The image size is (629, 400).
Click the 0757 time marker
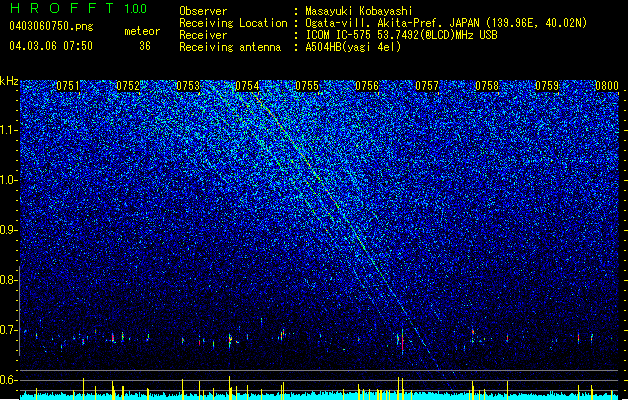pos(427,86)
